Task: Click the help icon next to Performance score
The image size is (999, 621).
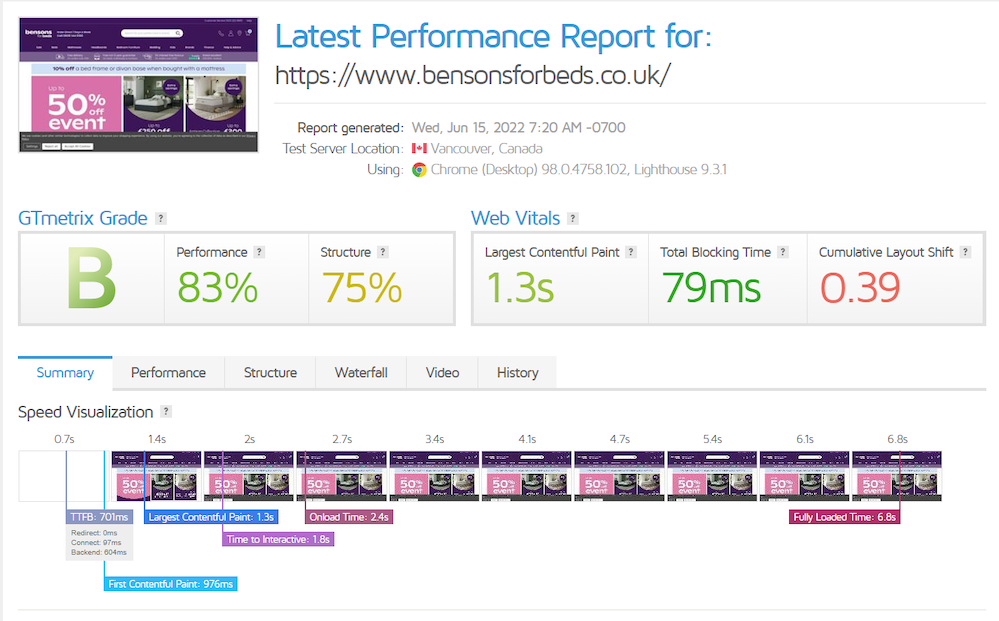Action: (x=259, y=252)
